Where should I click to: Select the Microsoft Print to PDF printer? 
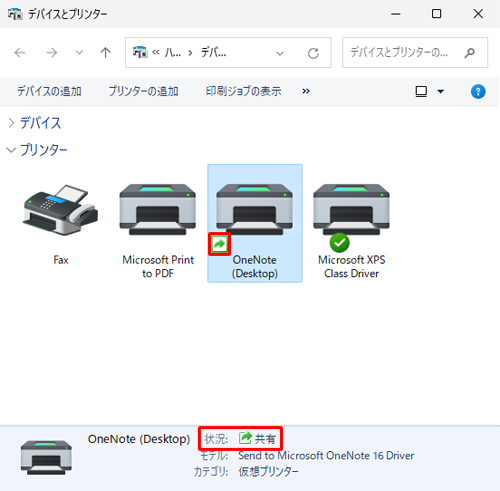[158, 209]
